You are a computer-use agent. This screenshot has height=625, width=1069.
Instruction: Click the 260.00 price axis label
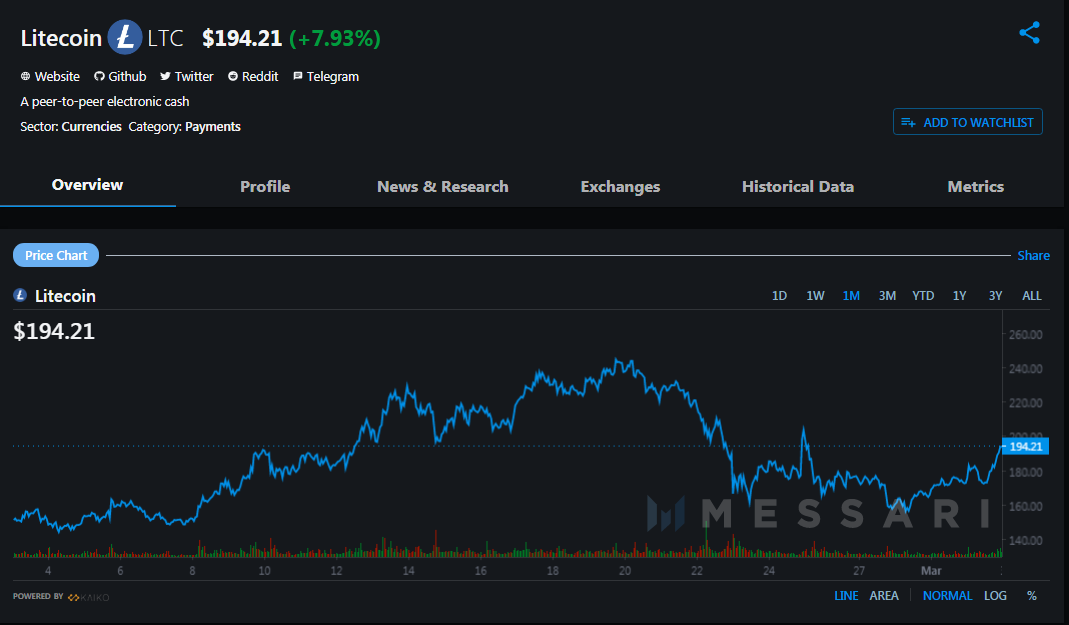[x=1025, y=335]
